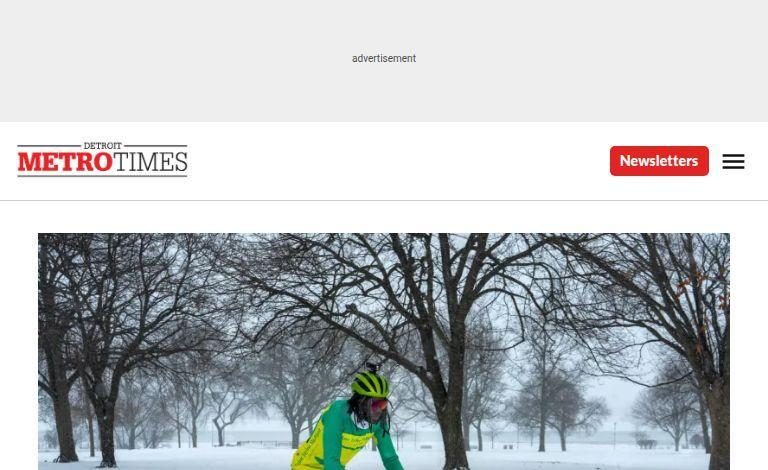Subscribe via the red Newsletters button

coord(659,161)
